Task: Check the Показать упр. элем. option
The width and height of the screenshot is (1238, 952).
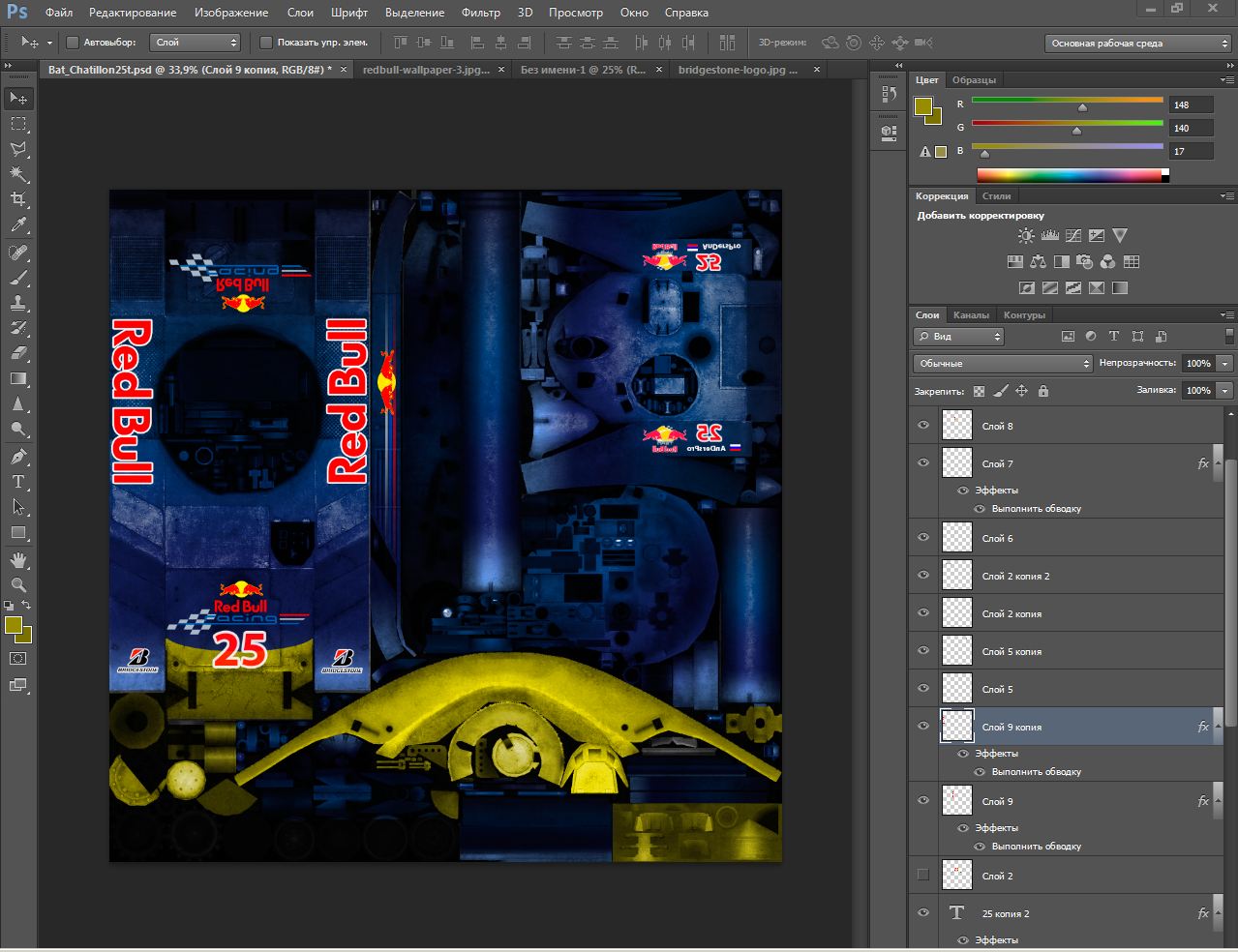Action: (x=266, y=43)
